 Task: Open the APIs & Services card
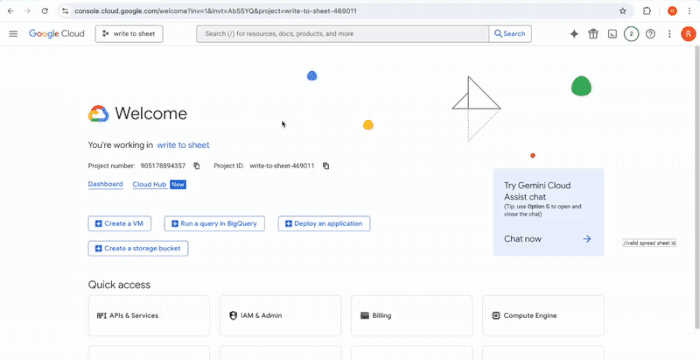[x=149, y=315]
